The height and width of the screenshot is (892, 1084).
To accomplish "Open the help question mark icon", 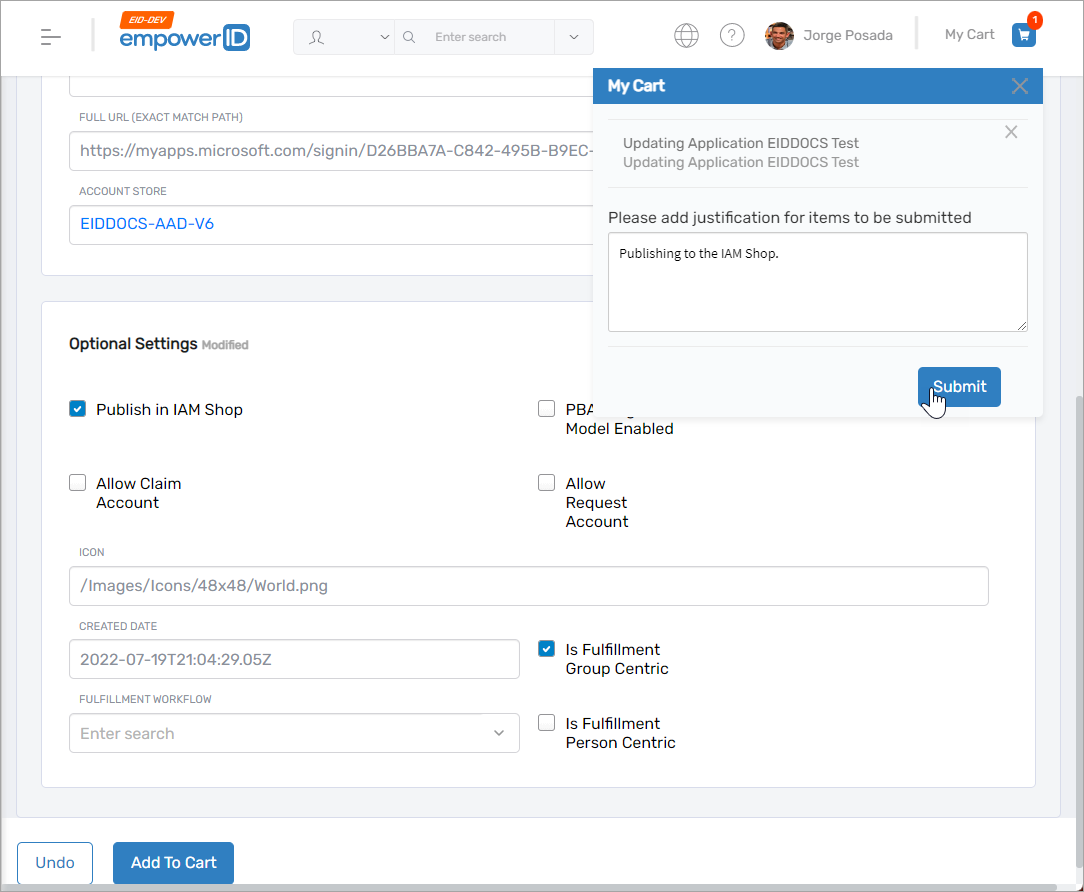I will [x=732, y=36].
